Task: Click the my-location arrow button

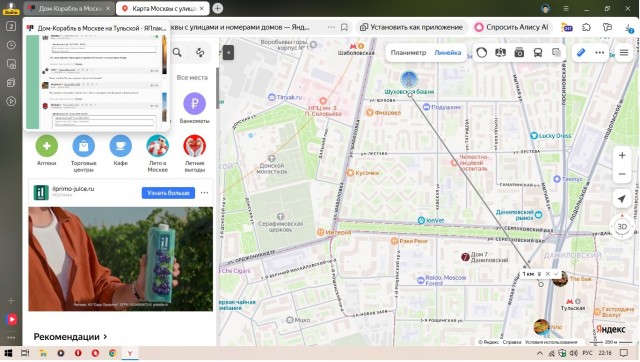Action: click(622, 199)
